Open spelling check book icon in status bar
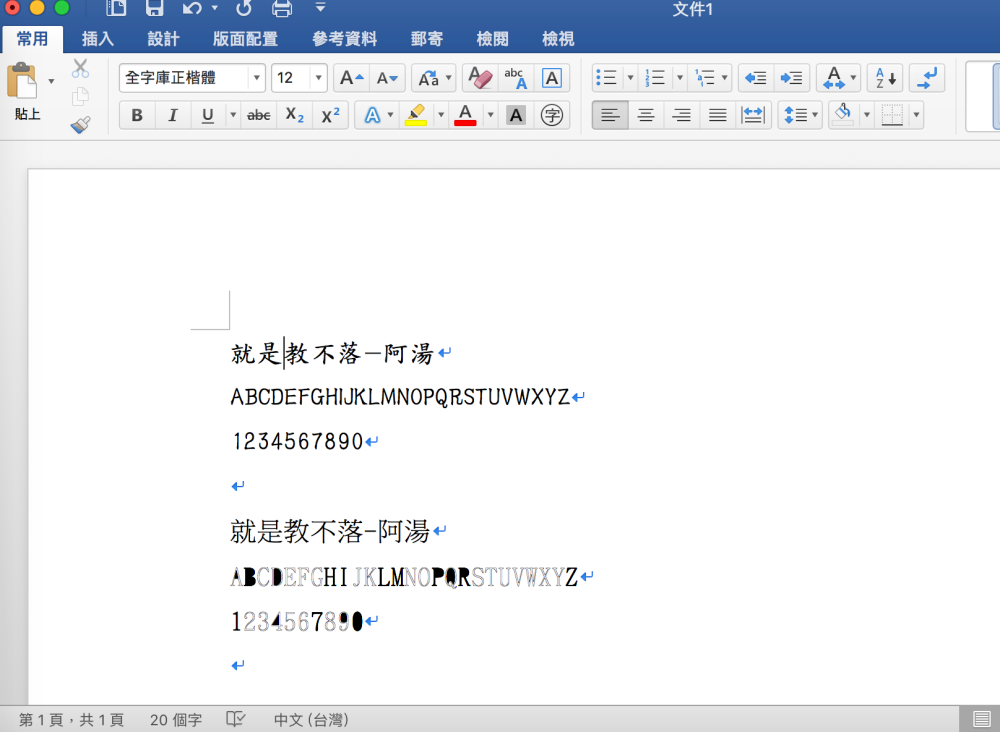The height and width of the screenshot is (732, 1000). point(235,719)
